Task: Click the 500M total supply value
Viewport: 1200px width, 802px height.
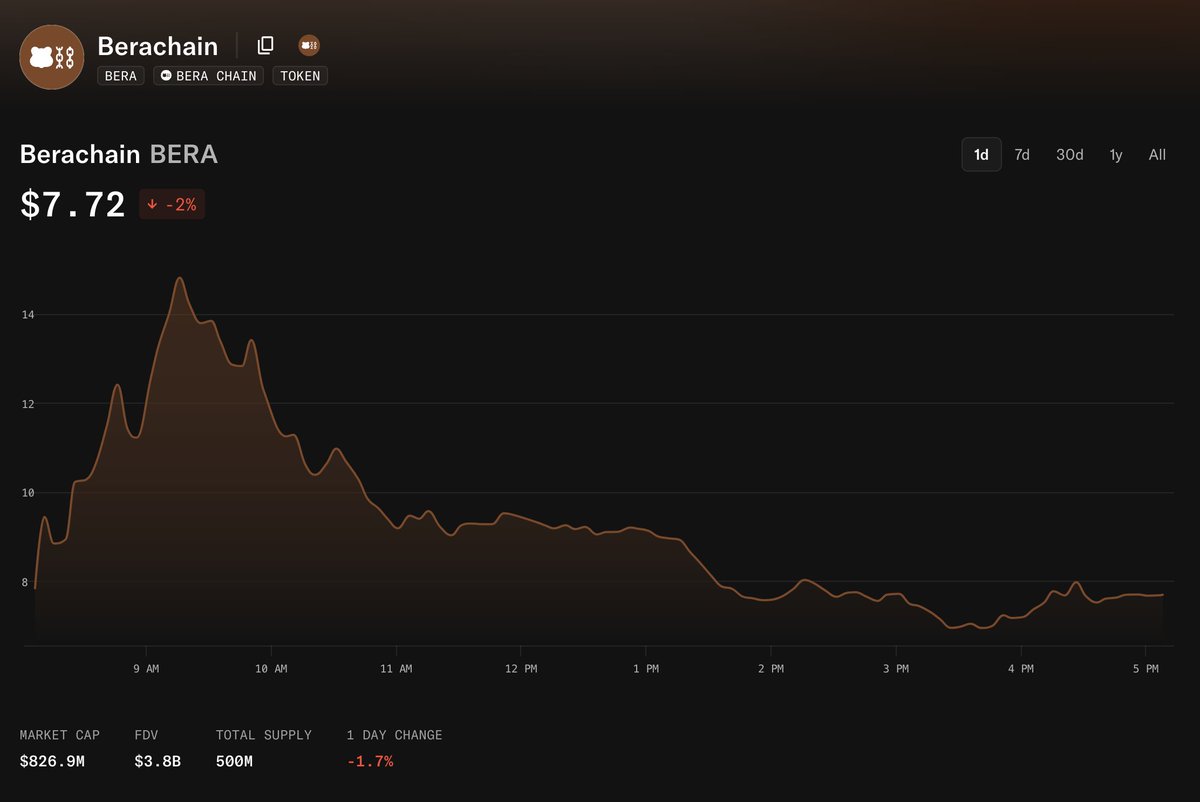Action: click(234, 761)
